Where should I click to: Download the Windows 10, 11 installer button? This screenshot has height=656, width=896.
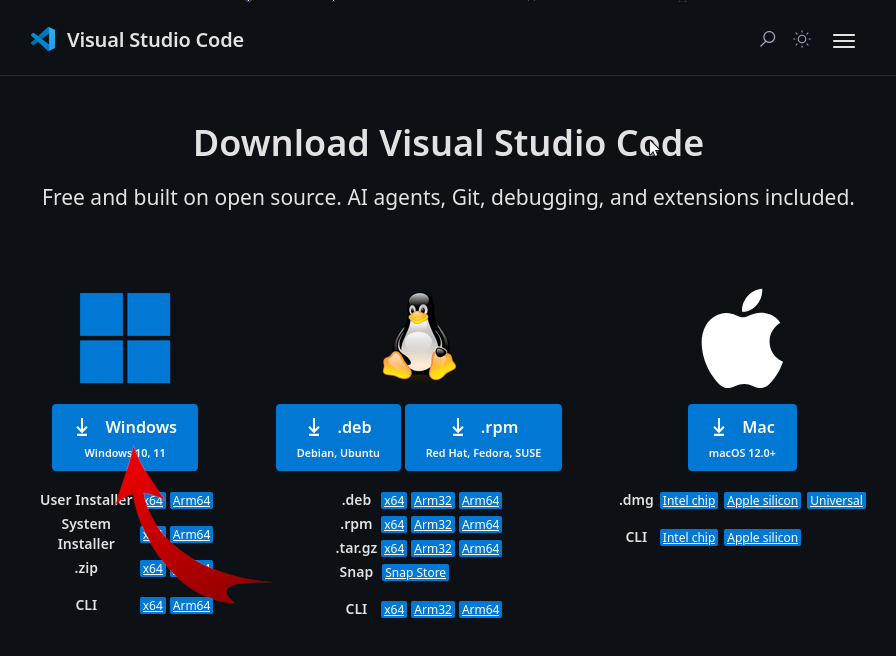tap(125, 438)
